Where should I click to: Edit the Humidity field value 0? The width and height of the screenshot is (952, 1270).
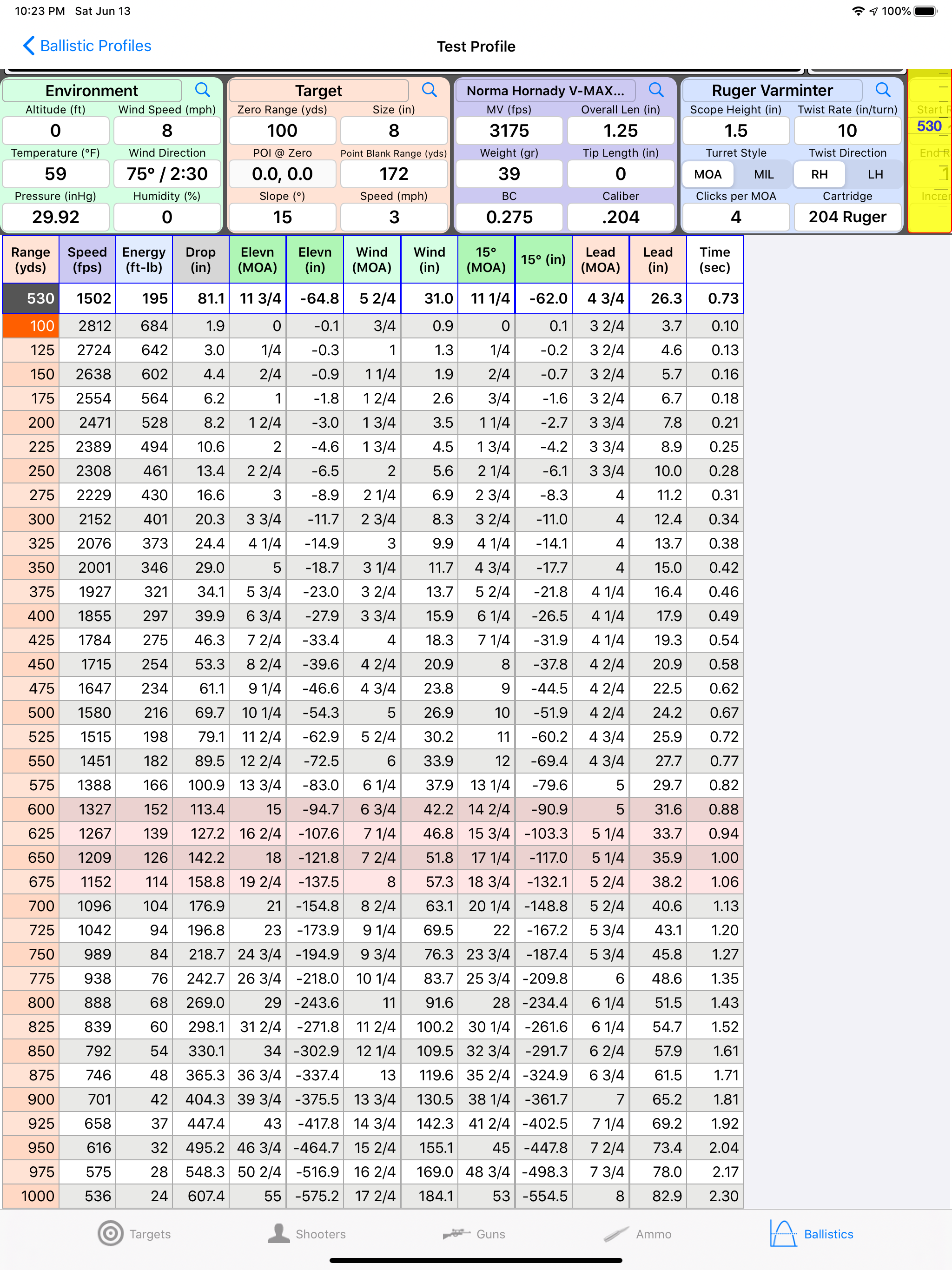[166, 217]
